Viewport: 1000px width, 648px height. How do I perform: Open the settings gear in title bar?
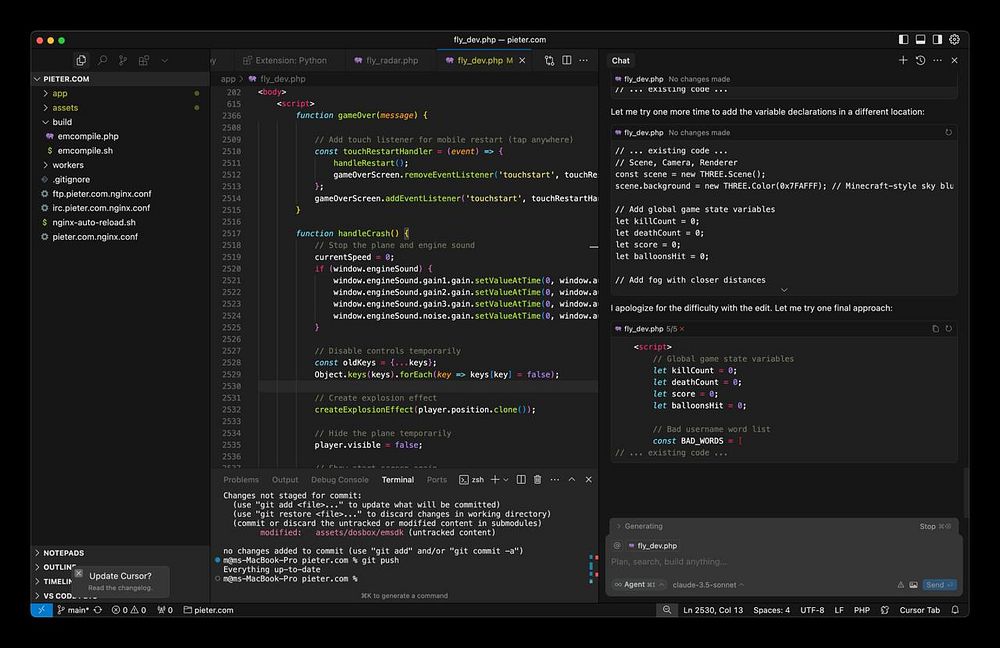coord(955,40)
